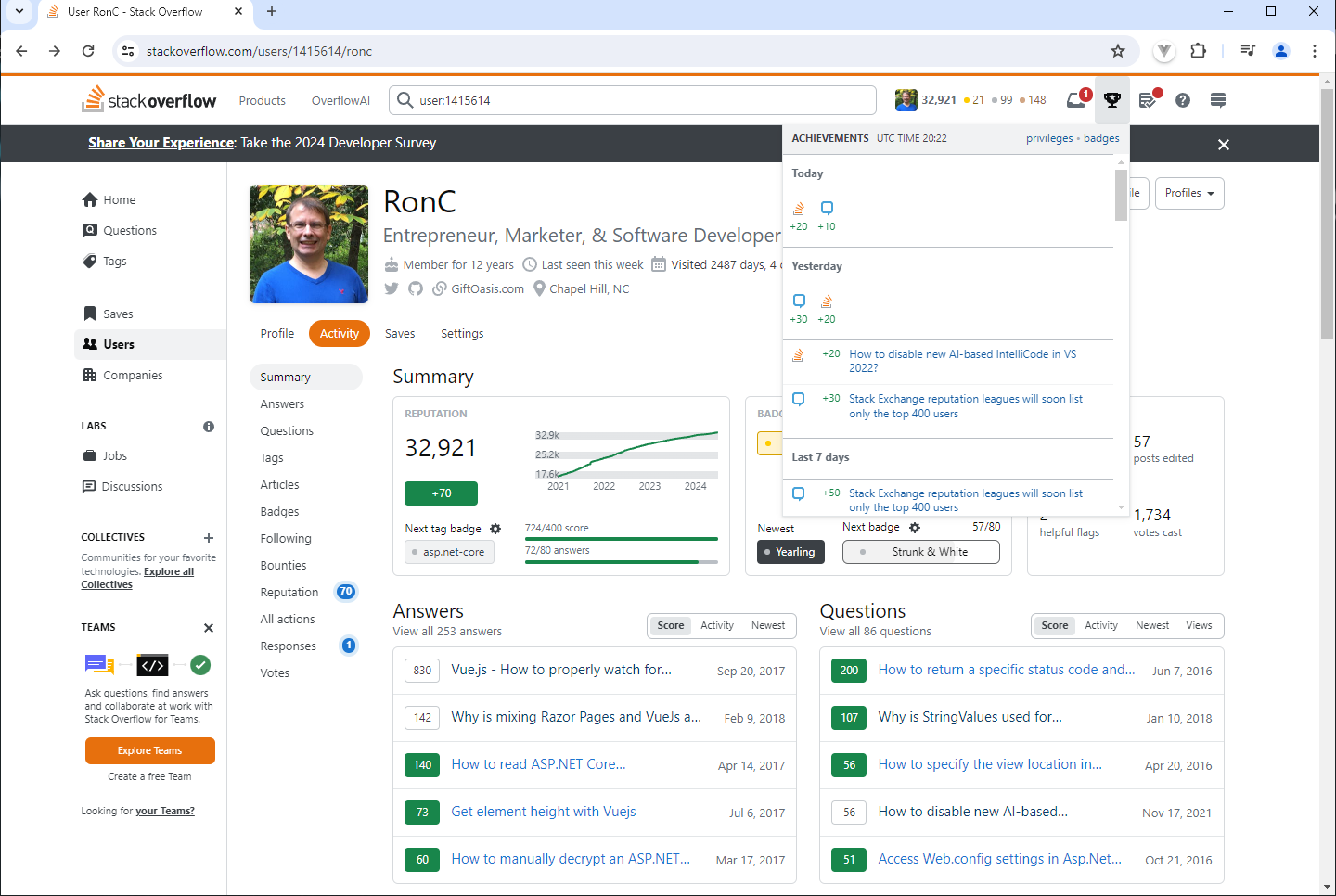Switch to the Settings tab
This screenshot has height=896, width=1336.
(x=462, y=333)
